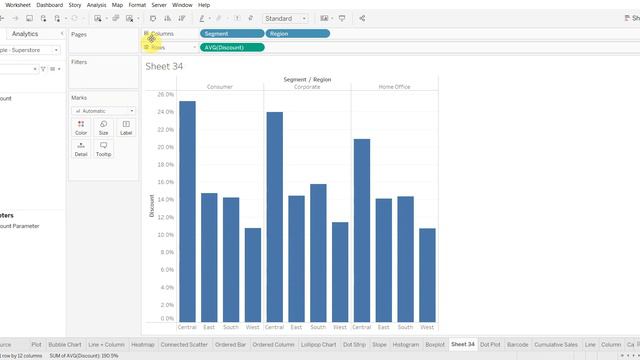640x360 pixels.
Task: Click the Show/Hide cards toolbar icon
Action: (324, 18)
